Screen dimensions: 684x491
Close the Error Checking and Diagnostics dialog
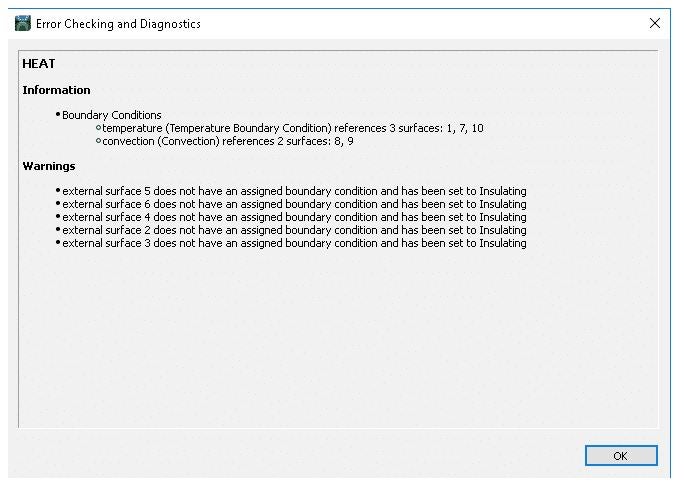[x=655, y=23]
